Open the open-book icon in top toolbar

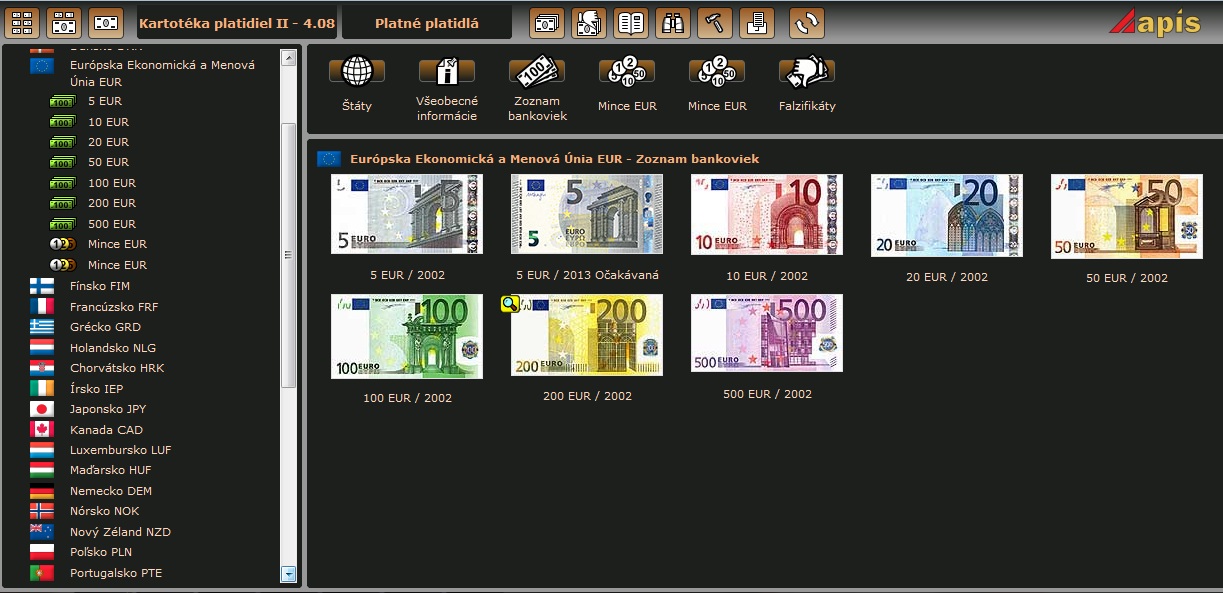point(631,22)
